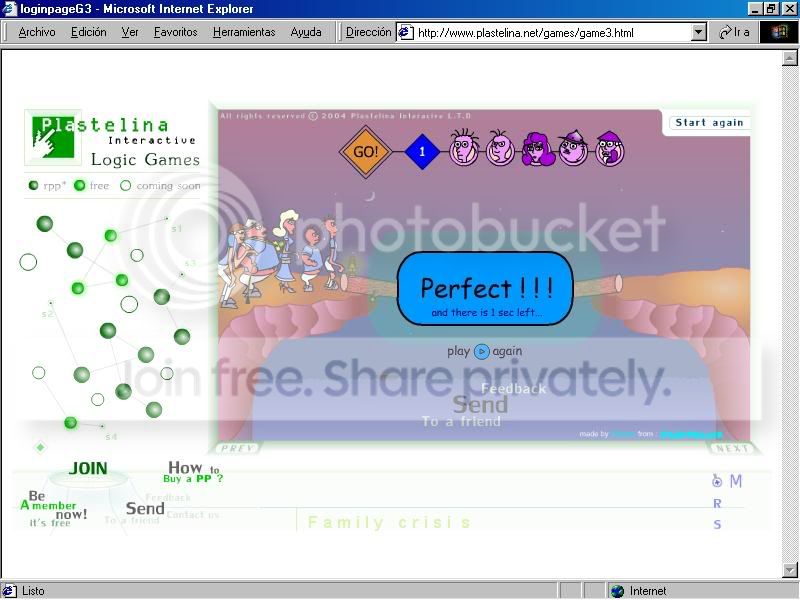Screen dimensions: 800x600
Task: Click the Family crisis title text
Action: click(389, 522)
